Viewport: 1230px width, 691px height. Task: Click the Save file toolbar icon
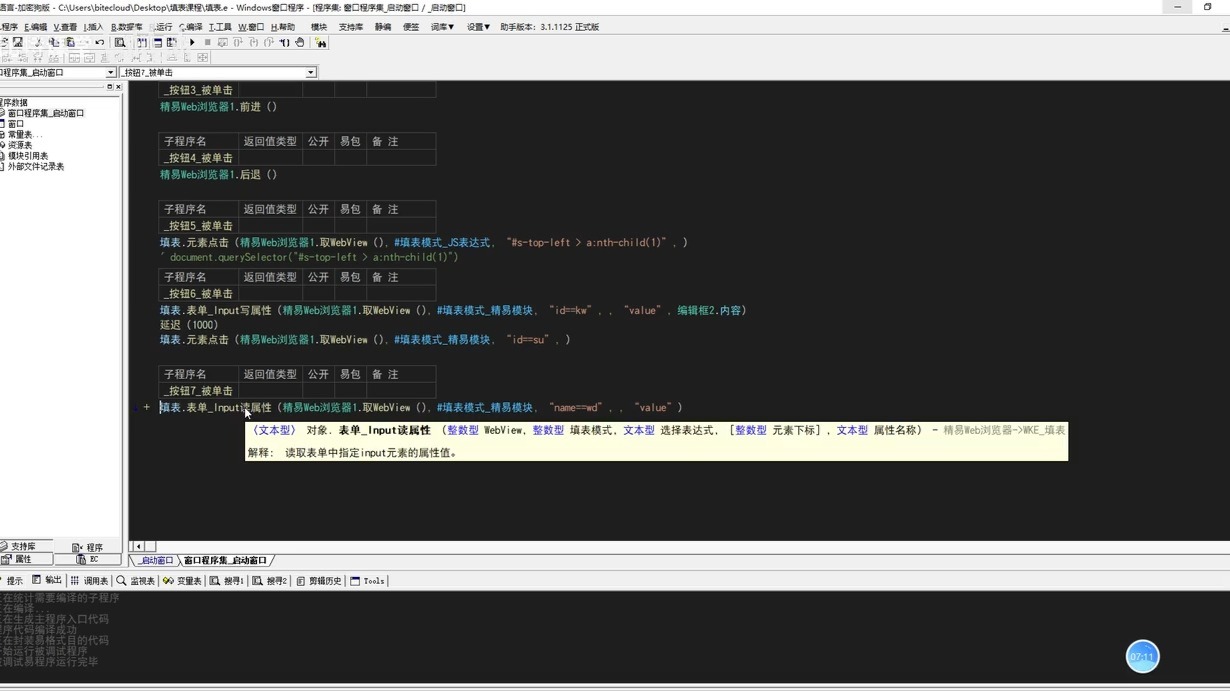point(17,42)
